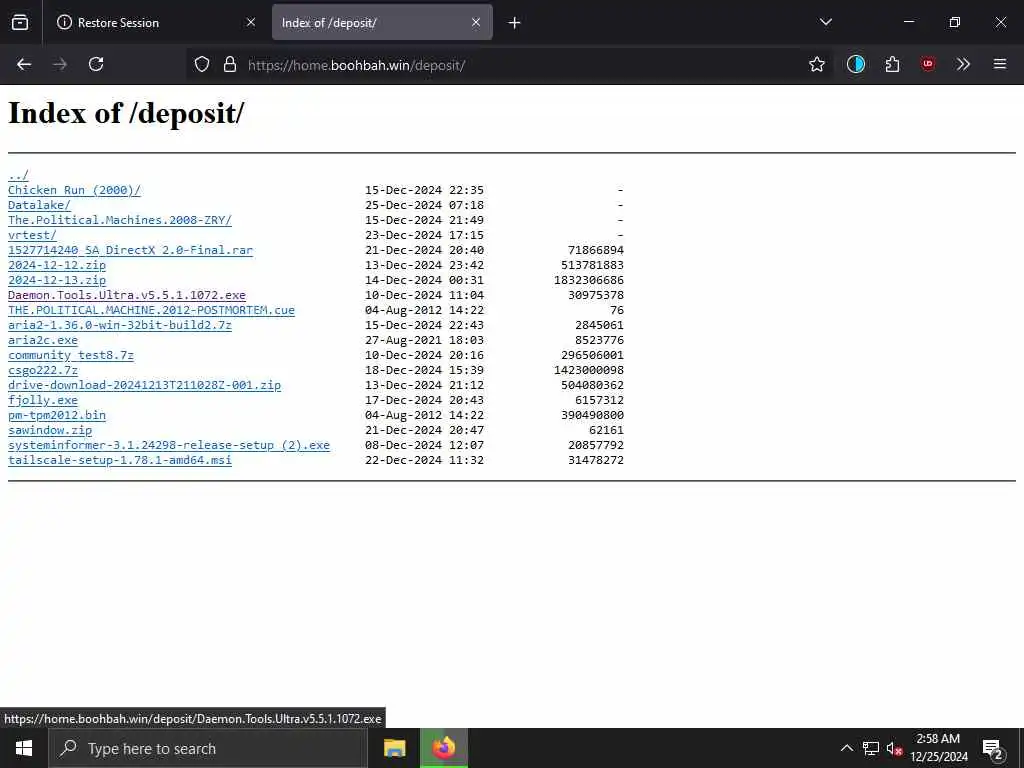
Task: Open the parent directory ../ link
Action: (x=18, y=175)
